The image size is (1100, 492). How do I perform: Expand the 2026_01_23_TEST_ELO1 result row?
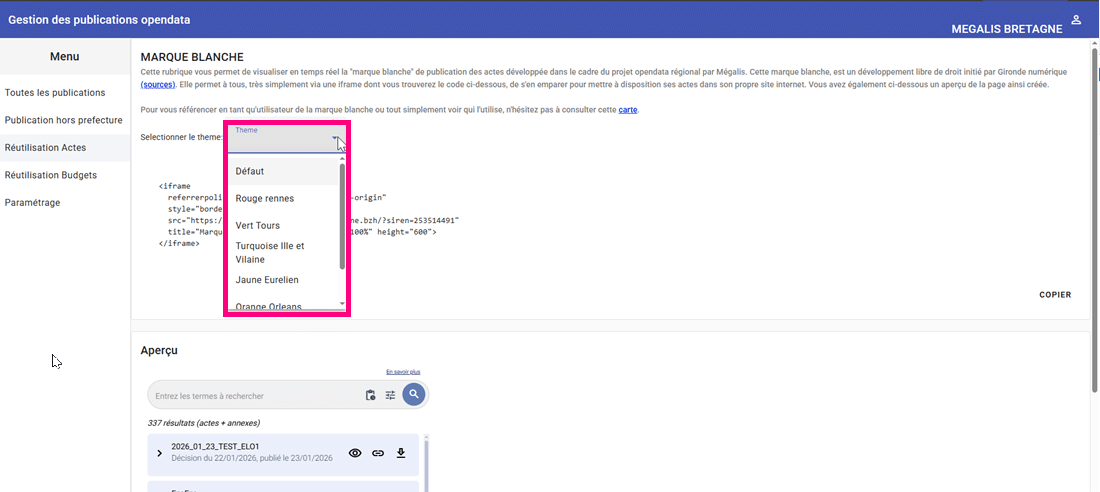(x=159, y=453)
